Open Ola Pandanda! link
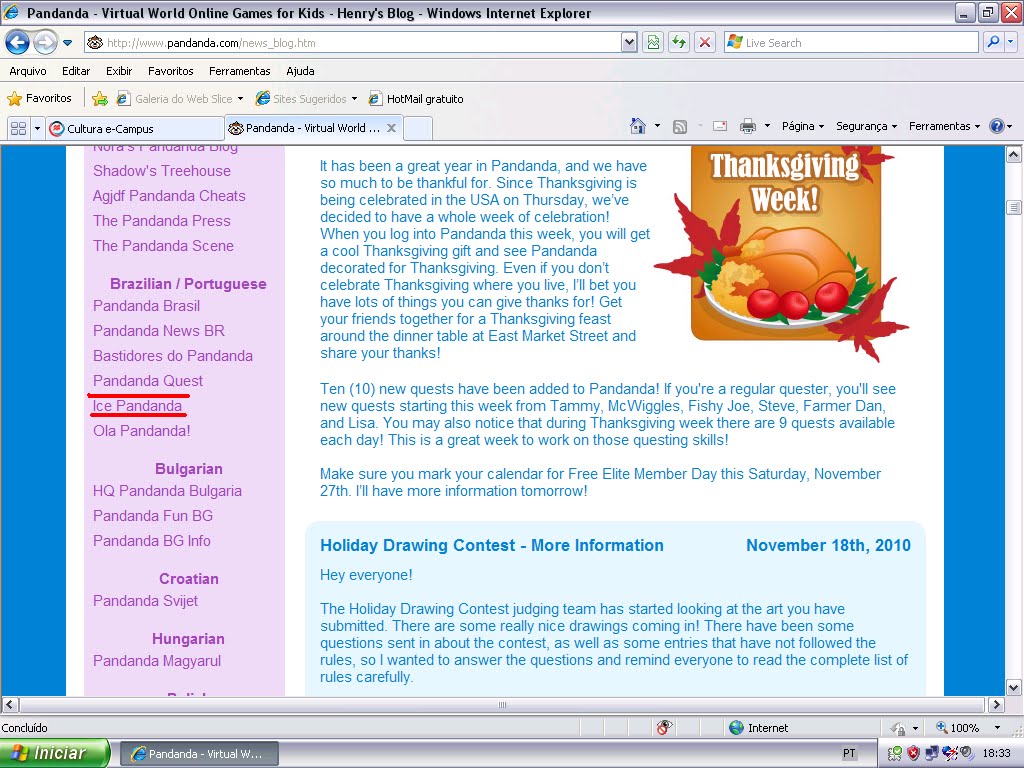Viewport: 1024px width, 768px height. [x=142, y=430]
